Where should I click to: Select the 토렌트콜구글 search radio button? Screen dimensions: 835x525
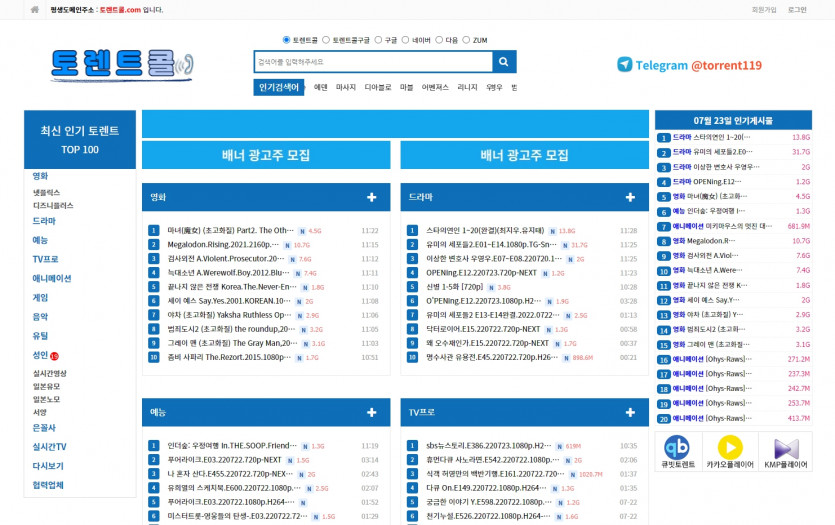tap(326, 40)
